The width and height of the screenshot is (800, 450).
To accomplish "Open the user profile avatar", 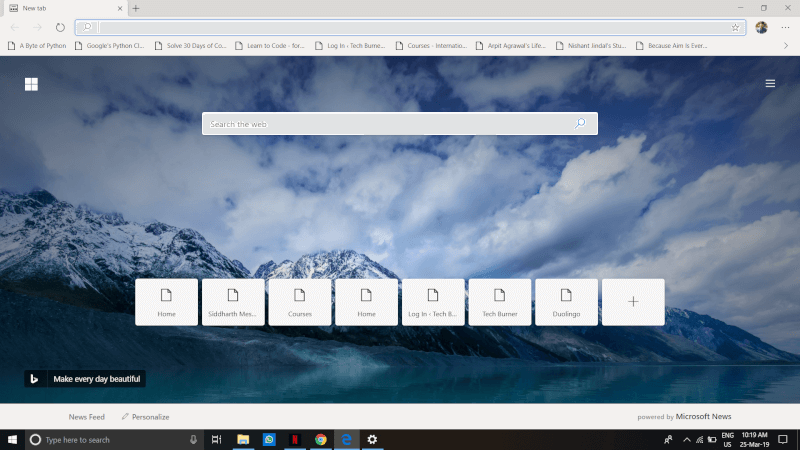I will [761, 28].
